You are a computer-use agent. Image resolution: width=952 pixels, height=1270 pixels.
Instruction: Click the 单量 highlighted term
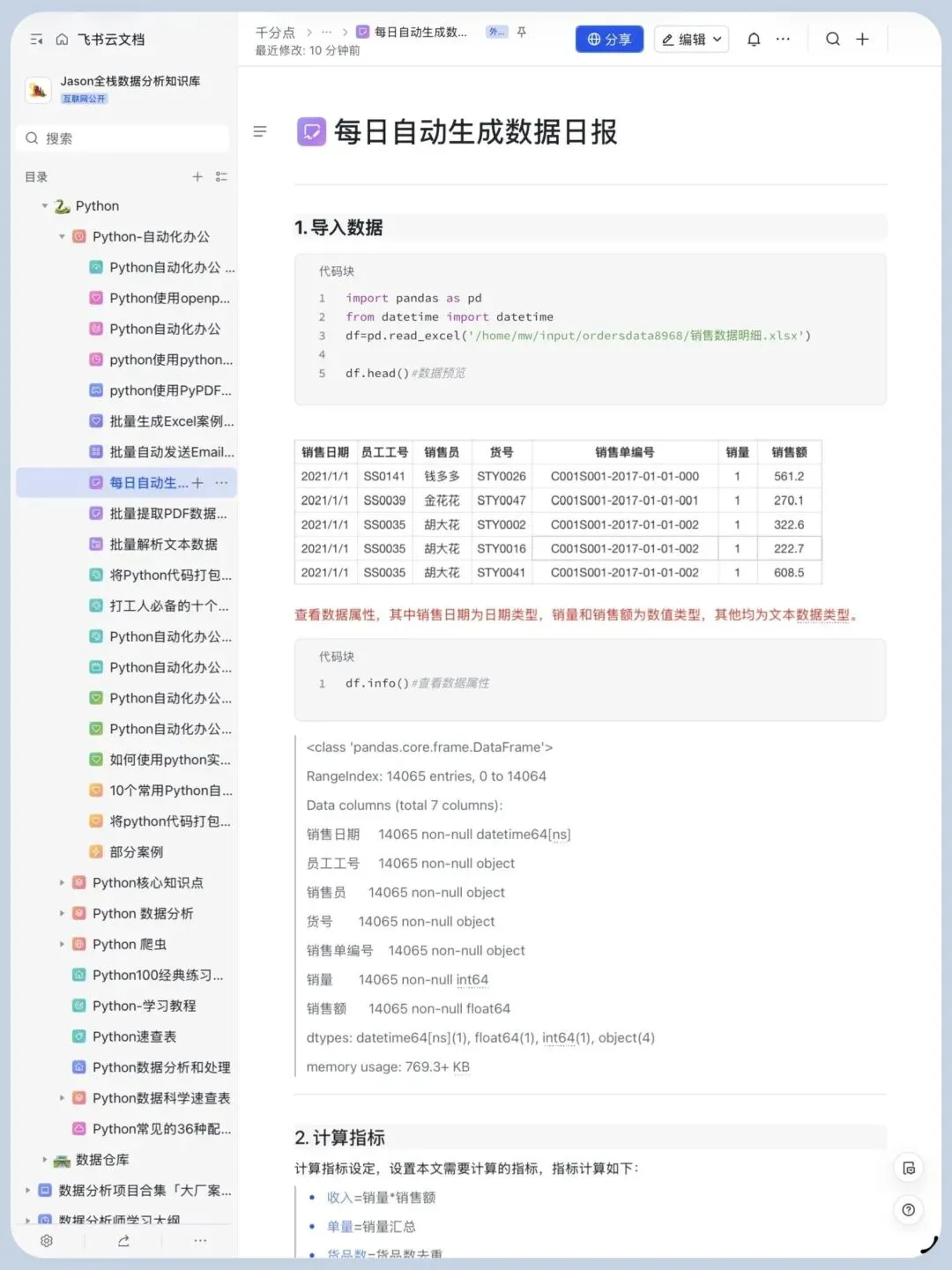click(x=339, y=1226)
